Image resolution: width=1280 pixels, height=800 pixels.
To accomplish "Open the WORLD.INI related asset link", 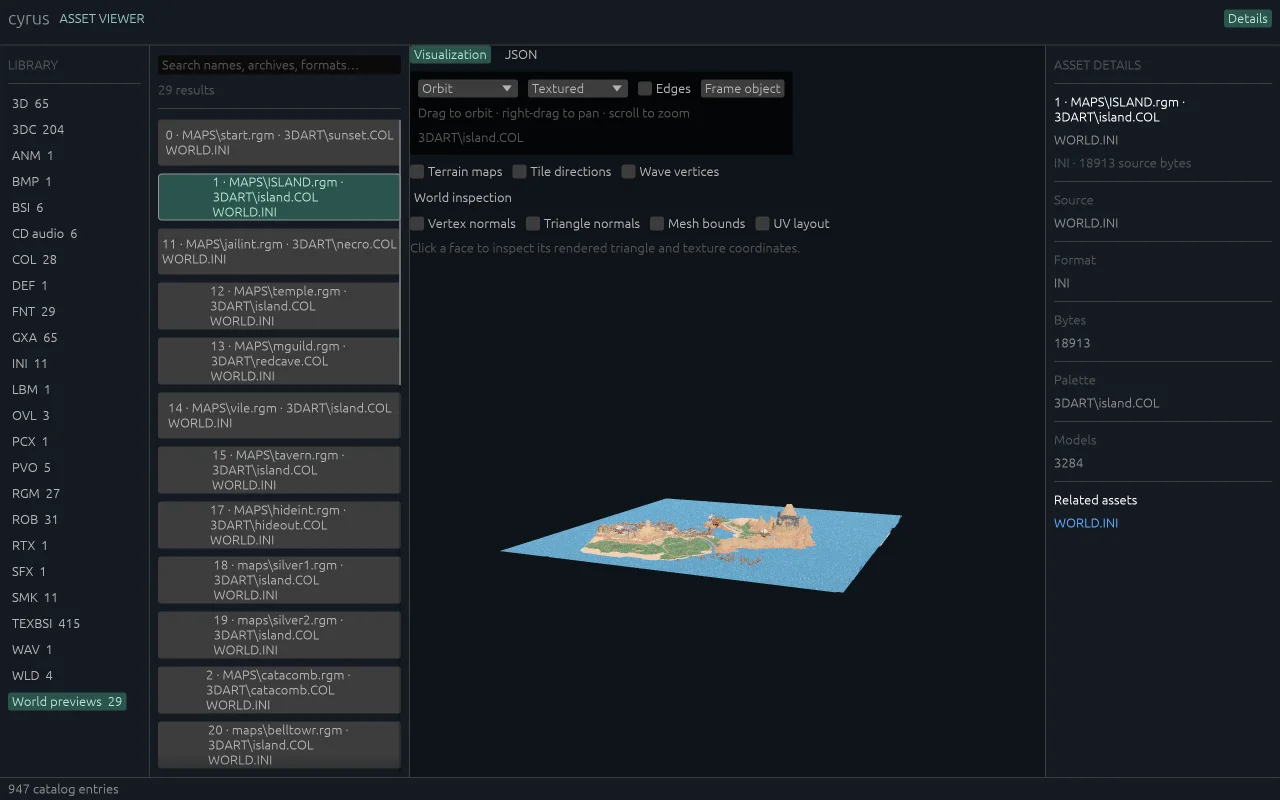I will click(x=1086, y=523).
